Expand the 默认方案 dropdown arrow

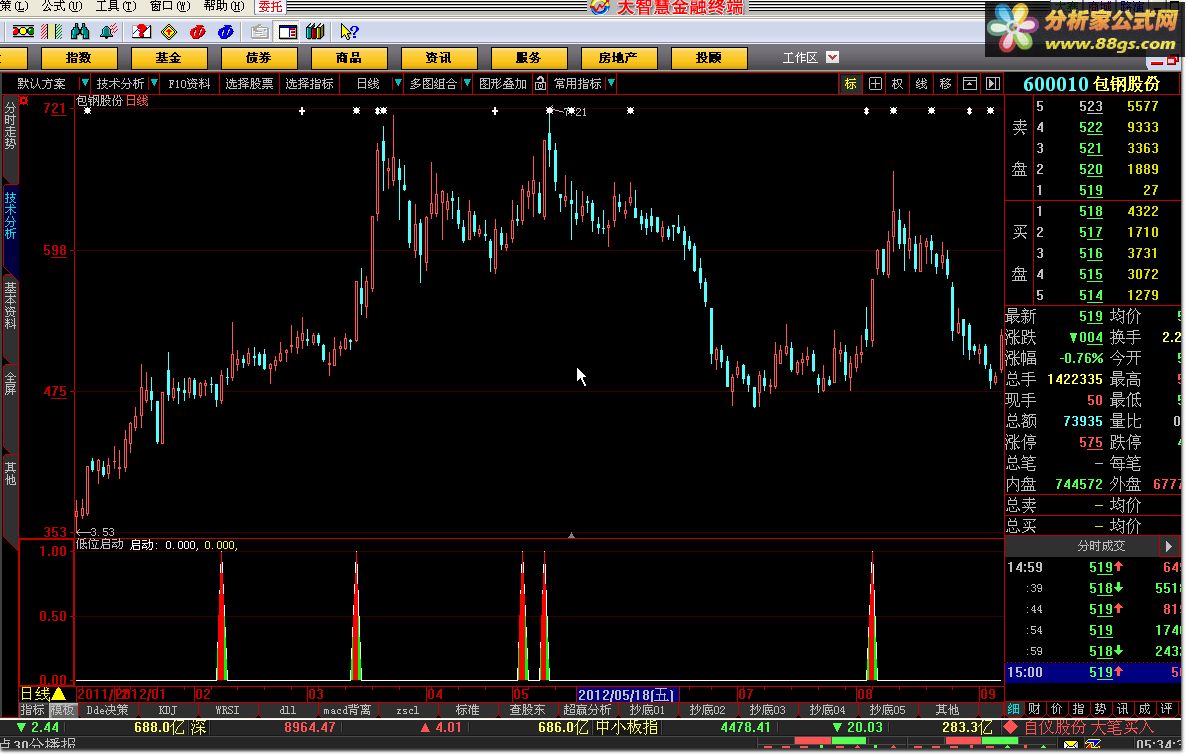[85, 83]
